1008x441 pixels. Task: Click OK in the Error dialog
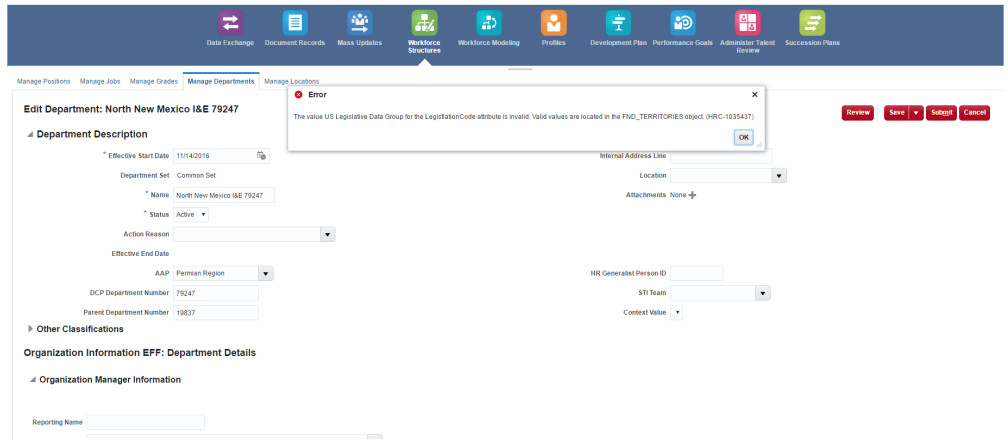click(743, 137)
